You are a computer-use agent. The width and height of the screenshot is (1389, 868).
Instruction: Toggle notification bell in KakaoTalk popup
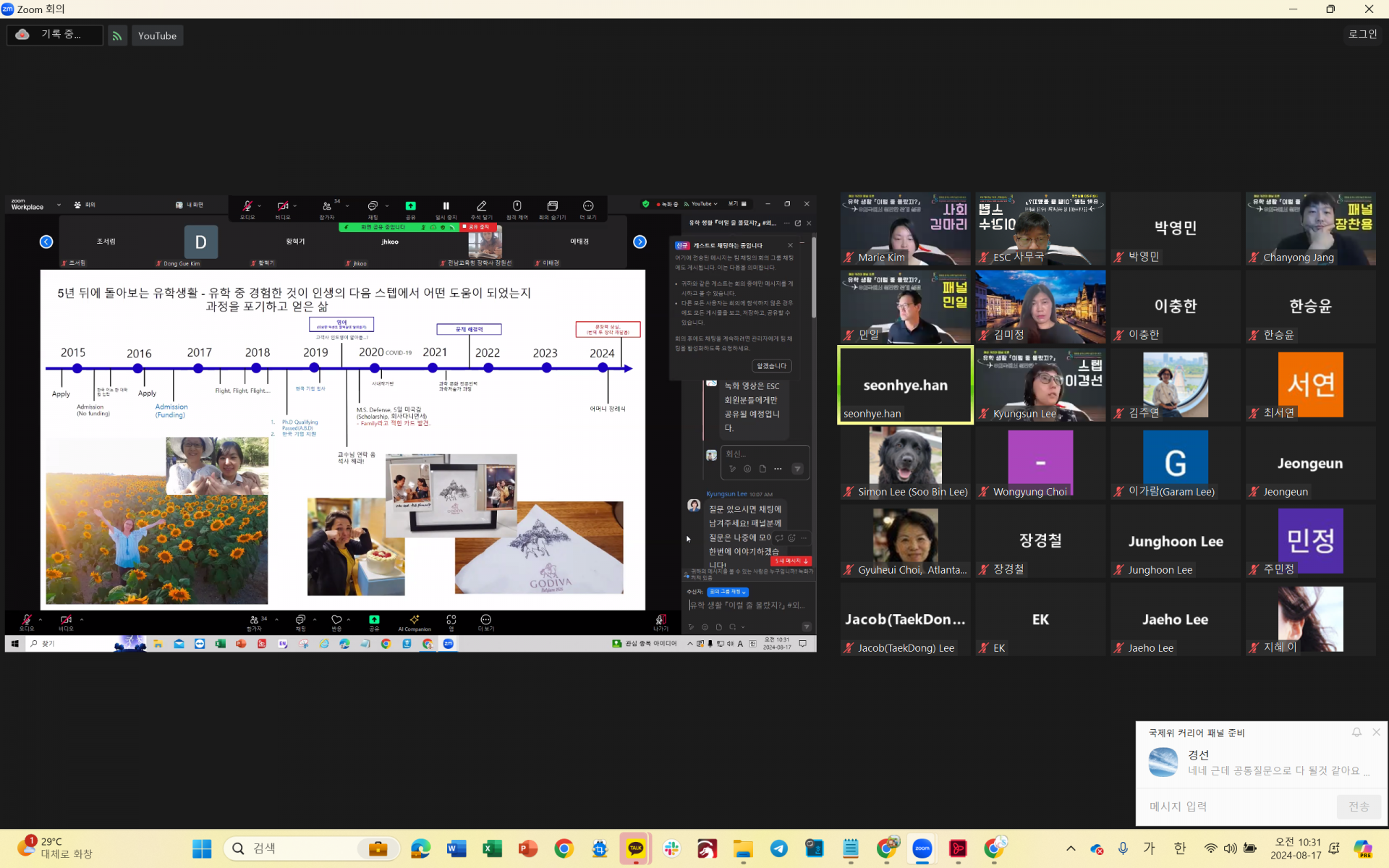click(1356, 733)
